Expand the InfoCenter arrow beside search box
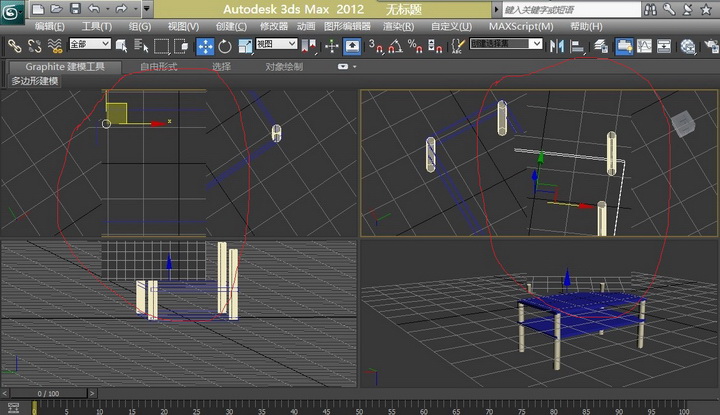Screen dimensions: 720x415 pyautogui.click(x=496, y=9)
